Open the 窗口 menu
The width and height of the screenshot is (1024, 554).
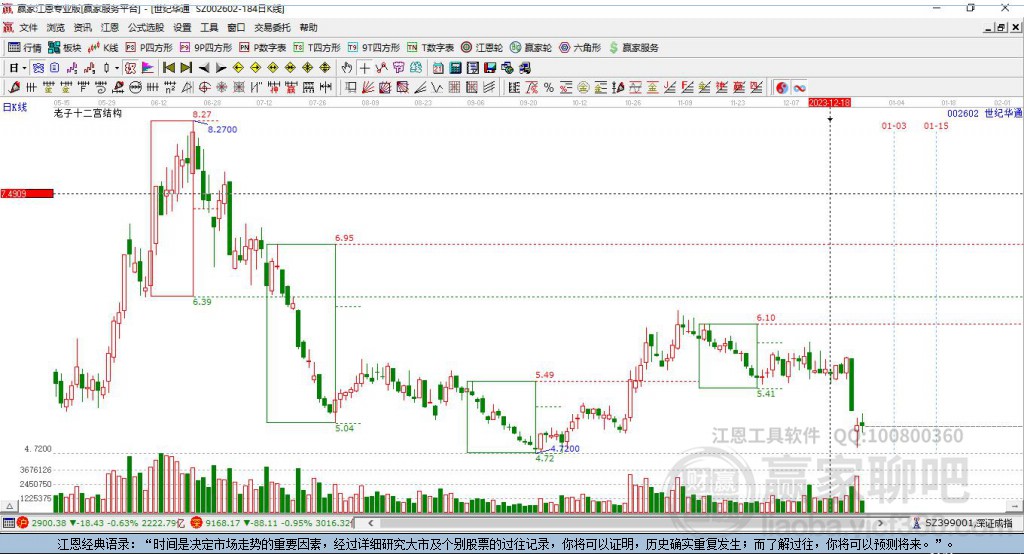(236, 27)
